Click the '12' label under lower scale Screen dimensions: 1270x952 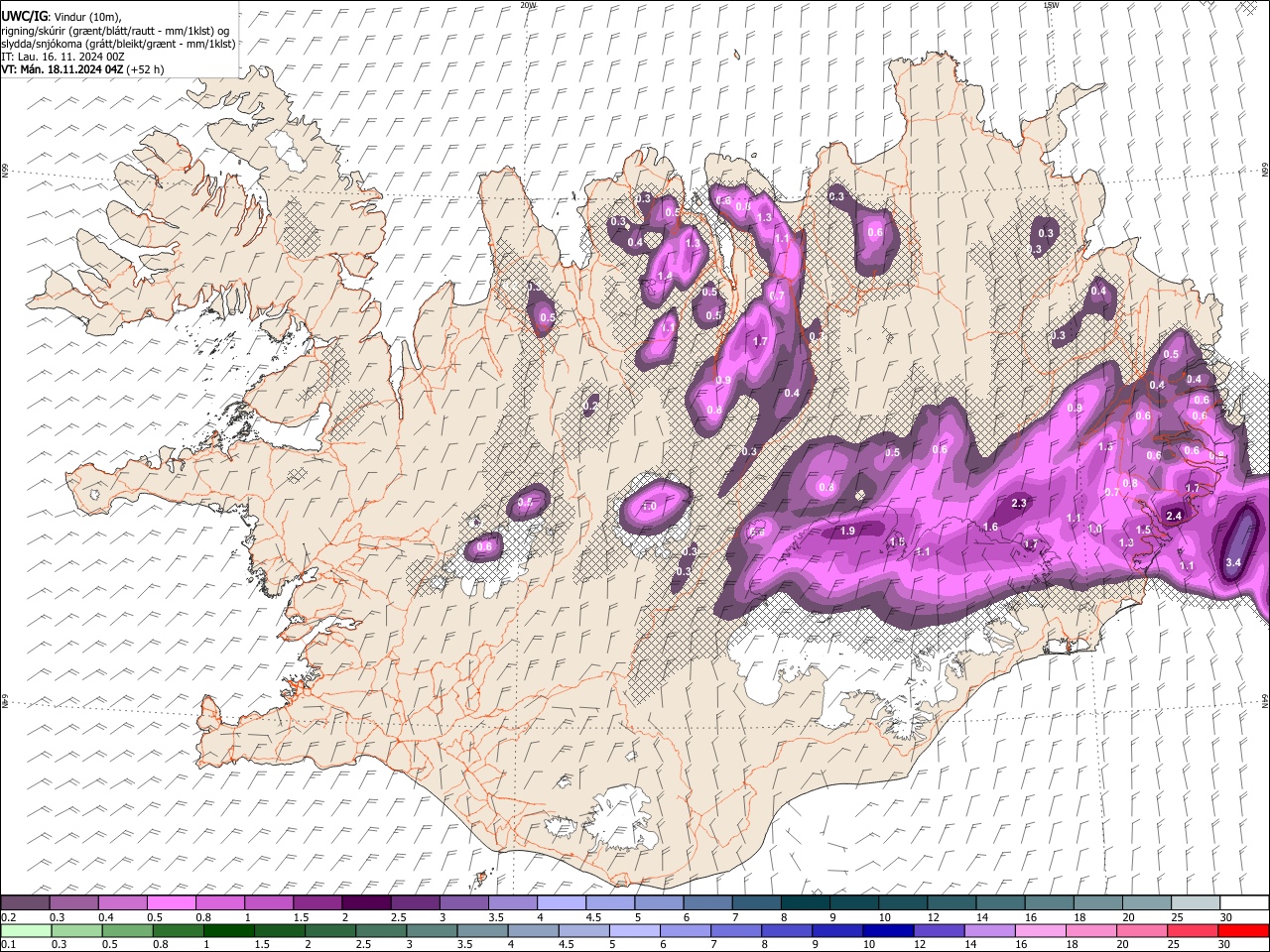pos(920,945)
